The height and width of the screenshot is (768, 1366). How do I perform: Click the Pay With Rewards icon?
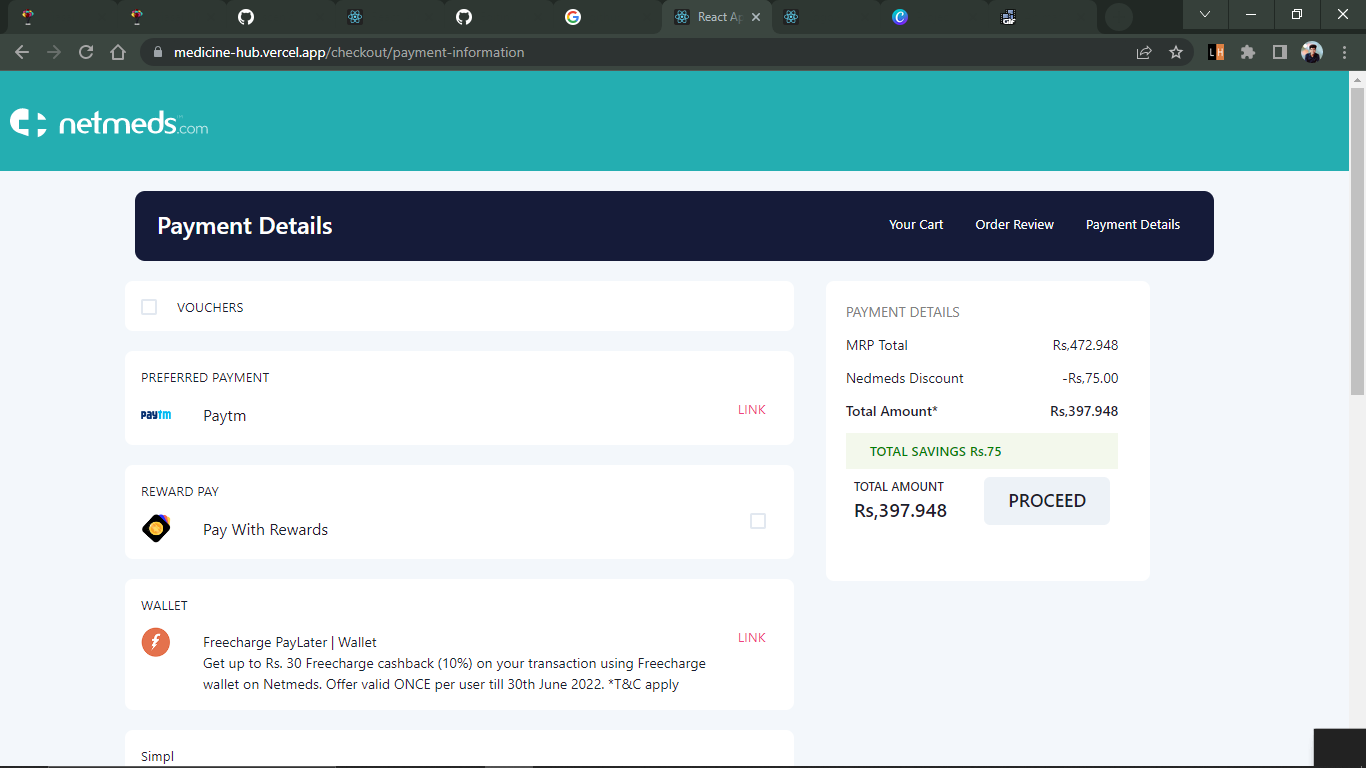156,528
